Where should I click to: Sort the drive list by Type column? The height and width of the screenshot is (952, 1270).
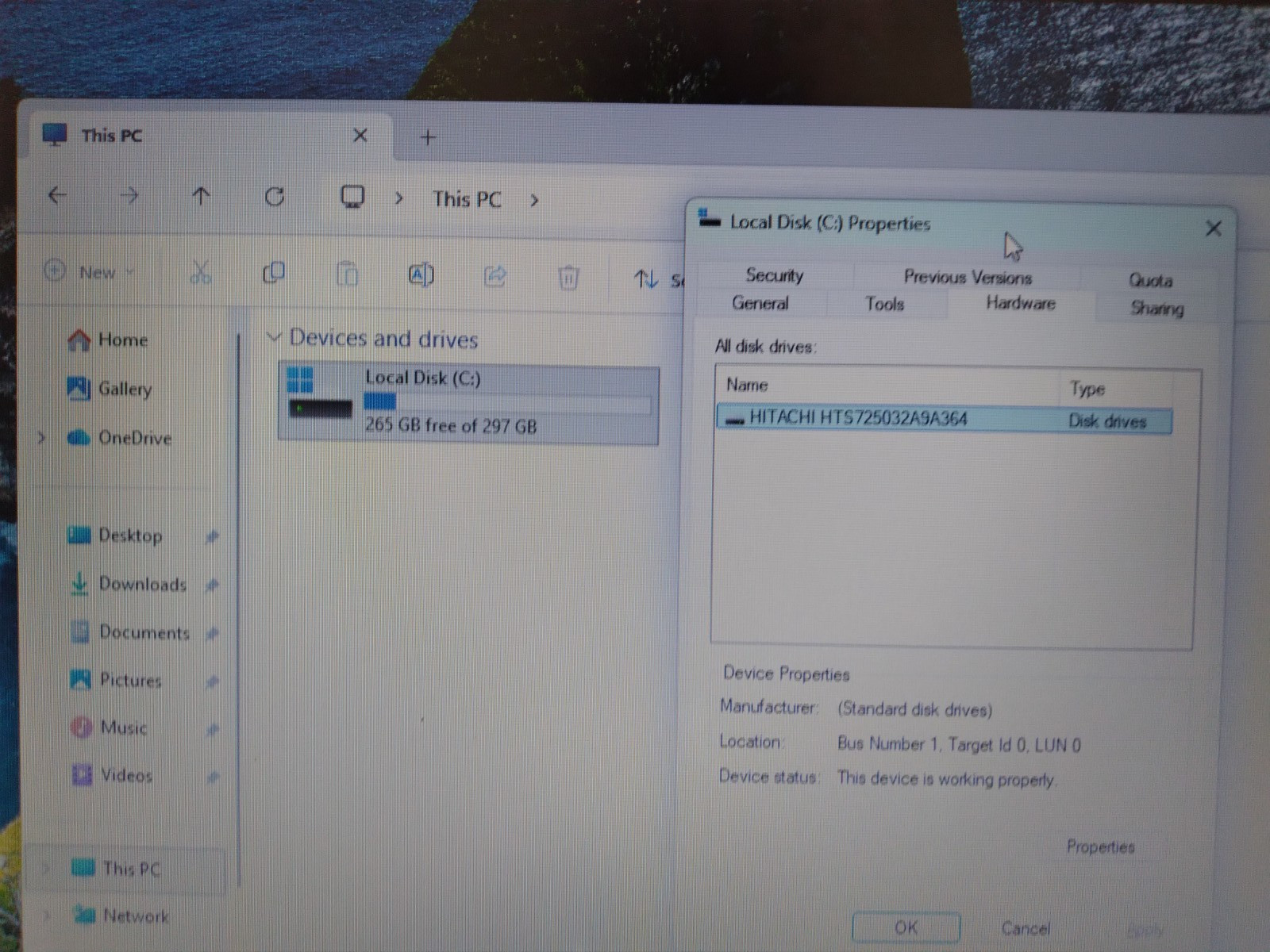1116,389
